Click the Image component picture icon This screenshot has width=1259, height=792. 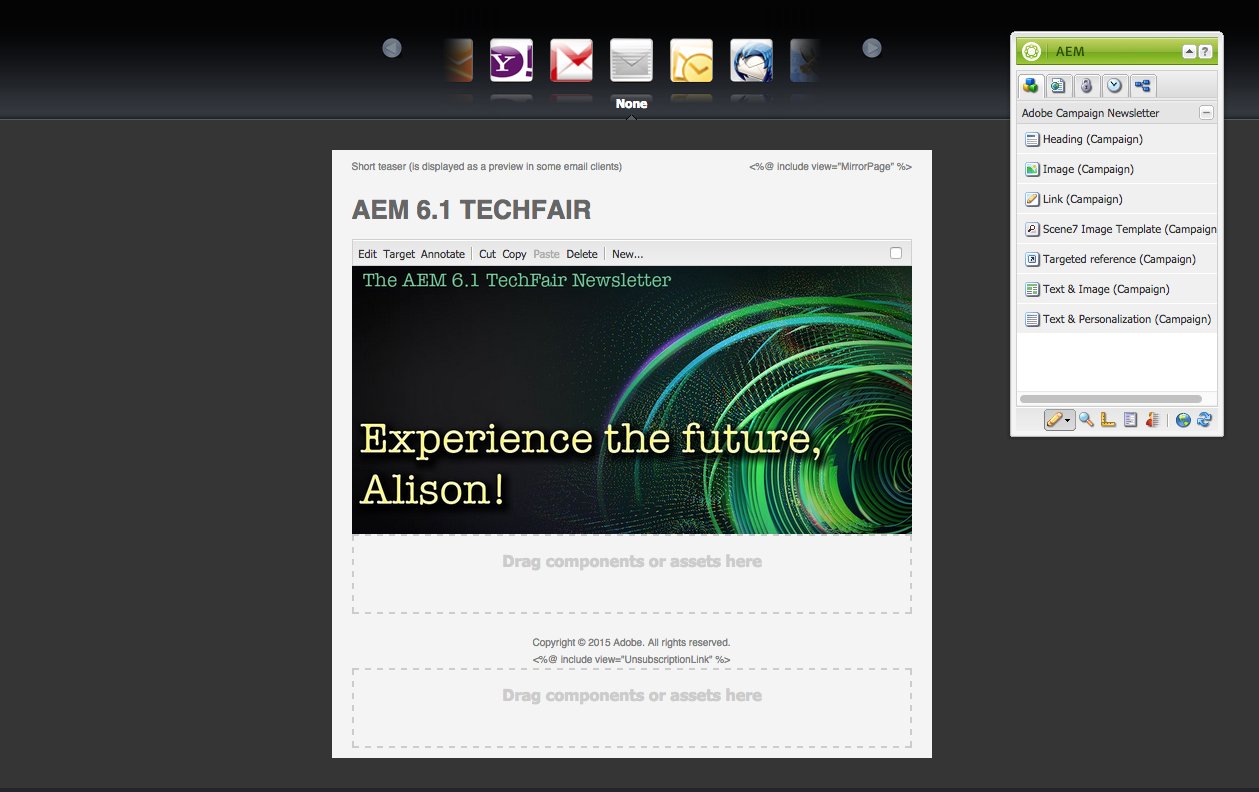click(1032, 170)
